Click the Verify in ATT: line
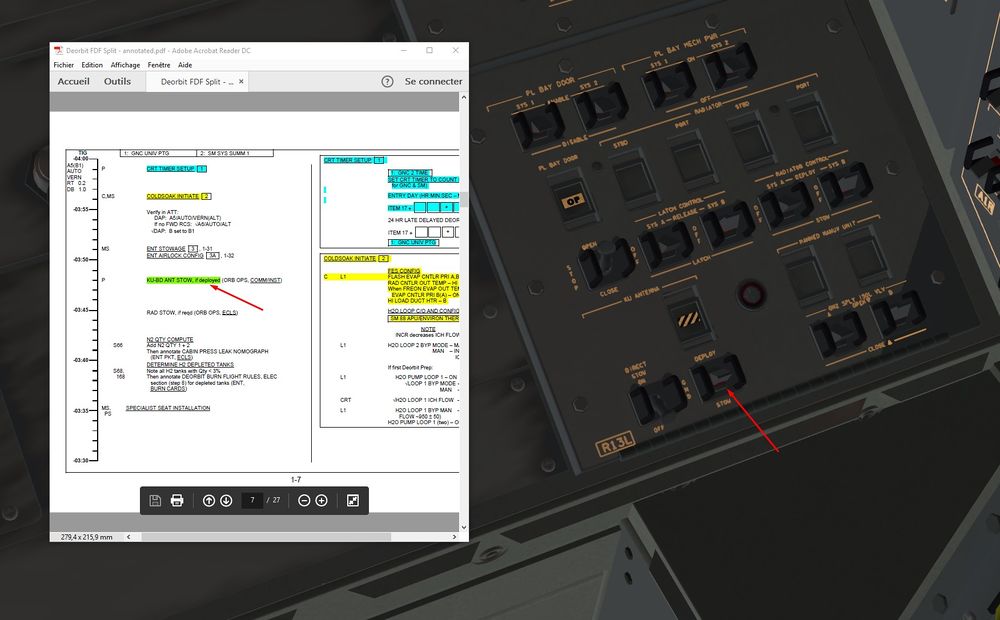 click(163, 212)
